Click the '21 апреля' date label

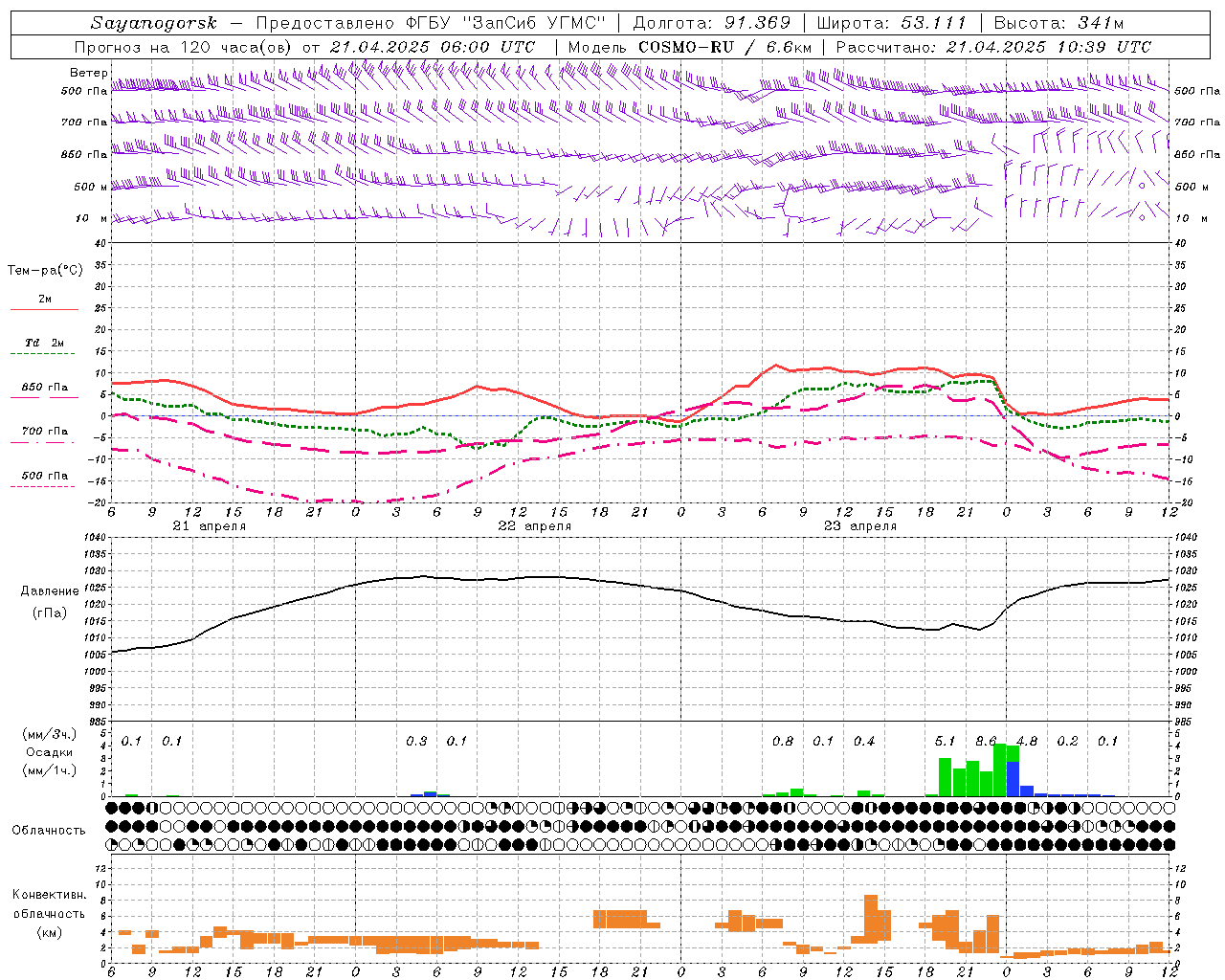209,526
